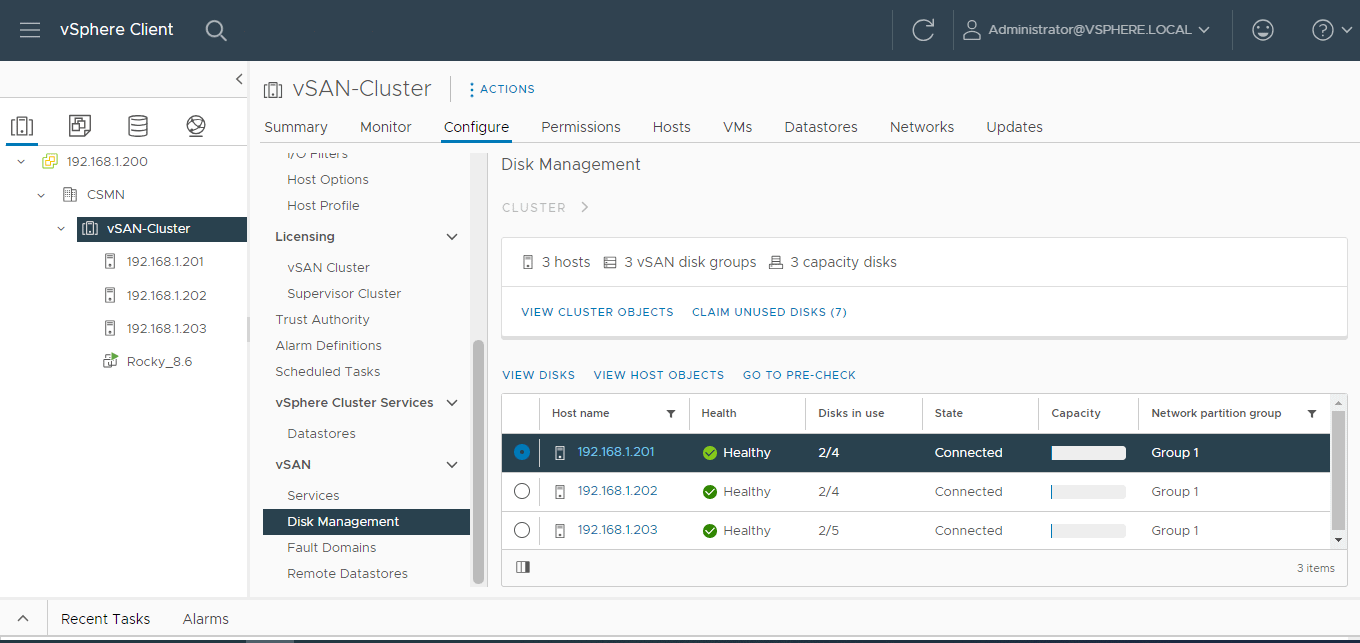Switch to Storage inventory view
Viewport: 1360px width, 643px height.
tap(138, 126)
